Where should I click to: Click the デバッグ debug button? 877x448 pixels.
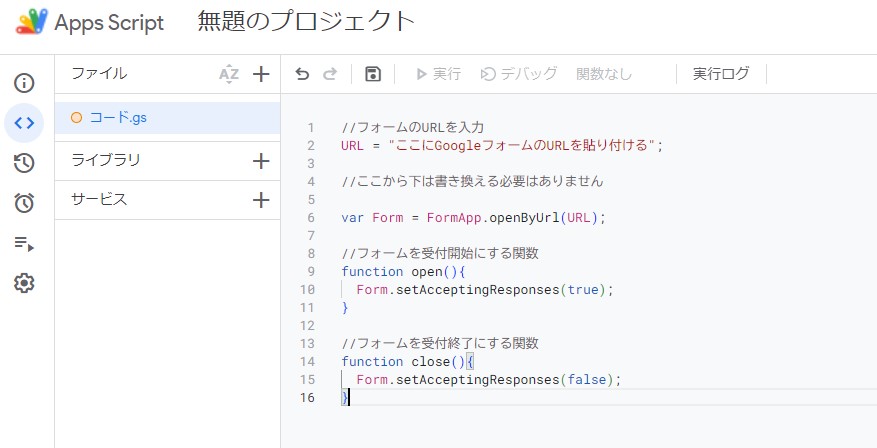[519, 74]
